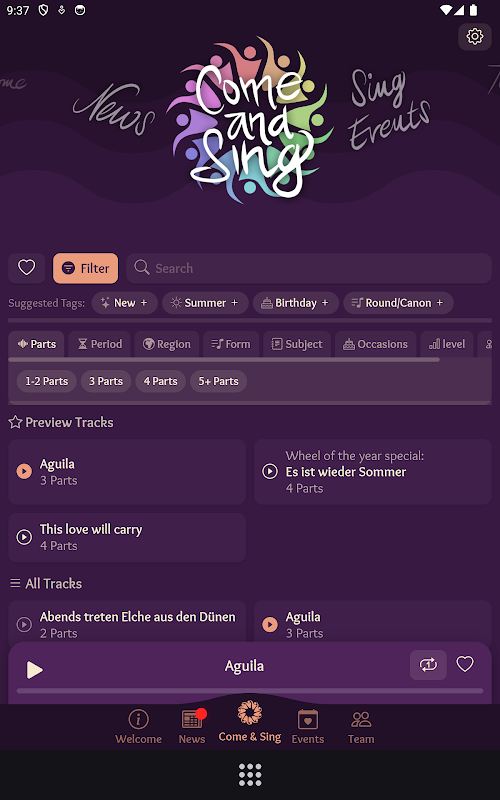Add the Round/Canon suggested tag

398,303
